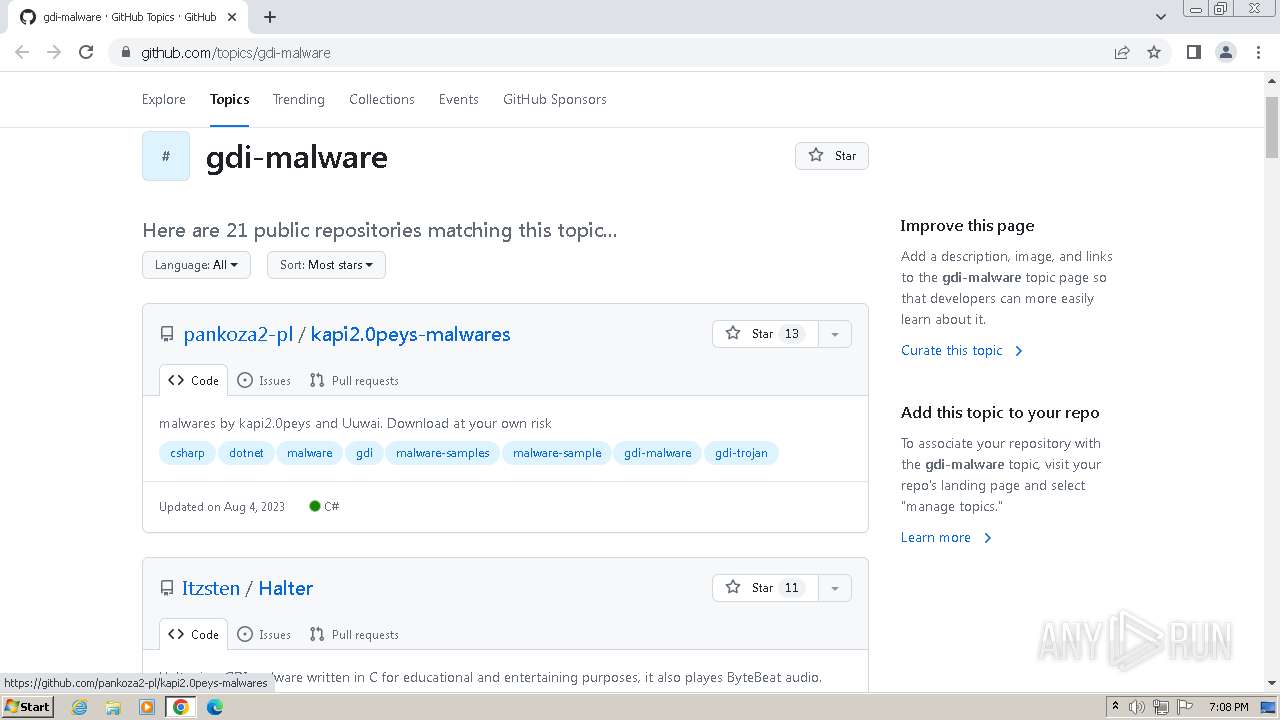Open the Halter repository link
1280x720 pixels.
pos(286,588)
